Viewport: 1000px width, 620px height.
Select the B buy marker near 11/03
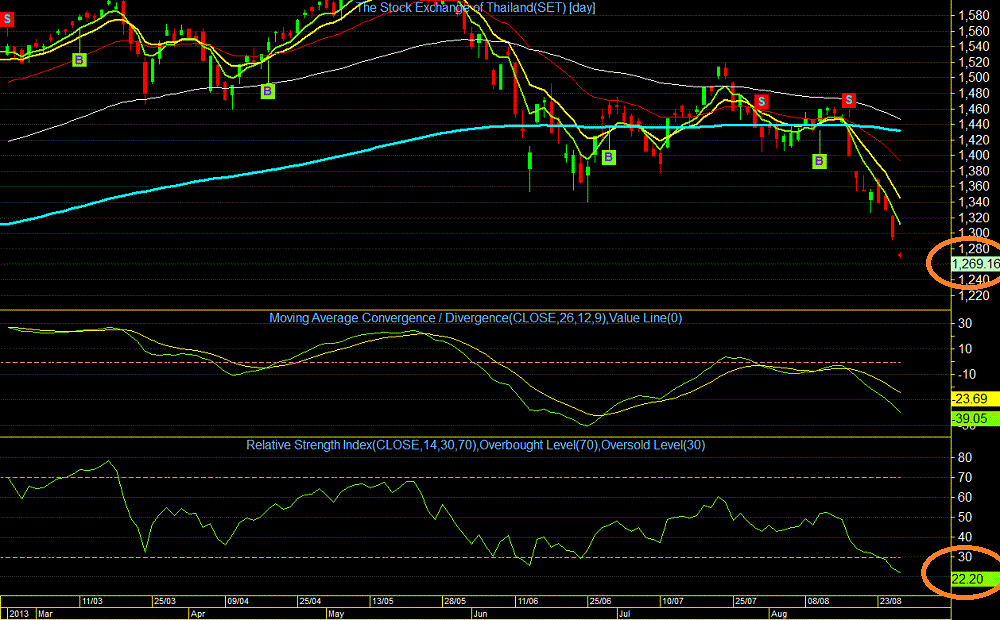point(79,60)
